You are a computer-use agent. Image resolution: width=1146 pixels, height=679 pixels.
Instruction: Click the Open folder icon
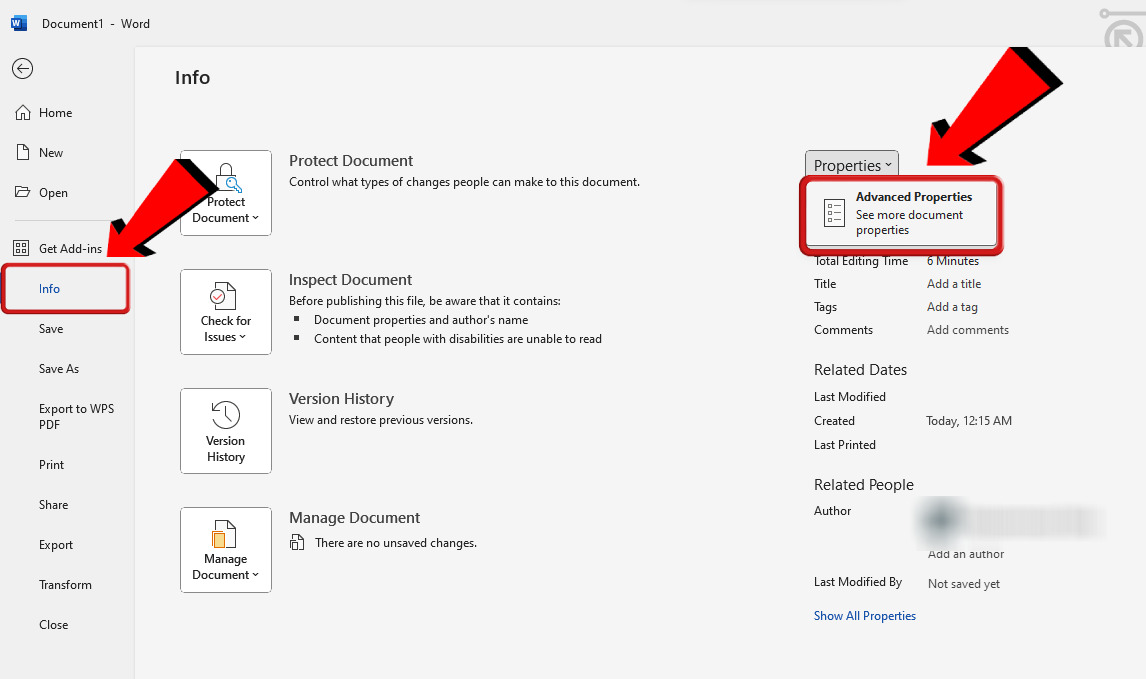[22, 193]
